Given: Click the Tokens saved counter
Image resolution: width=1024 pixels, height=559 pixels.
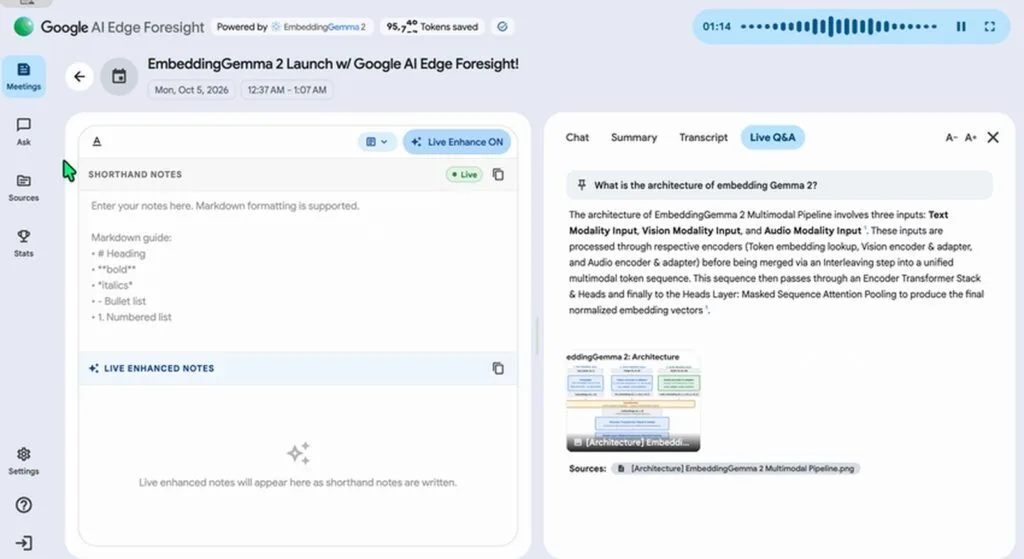Looking at the screenshot, I should pyautogui.click(x=432, y=27).
